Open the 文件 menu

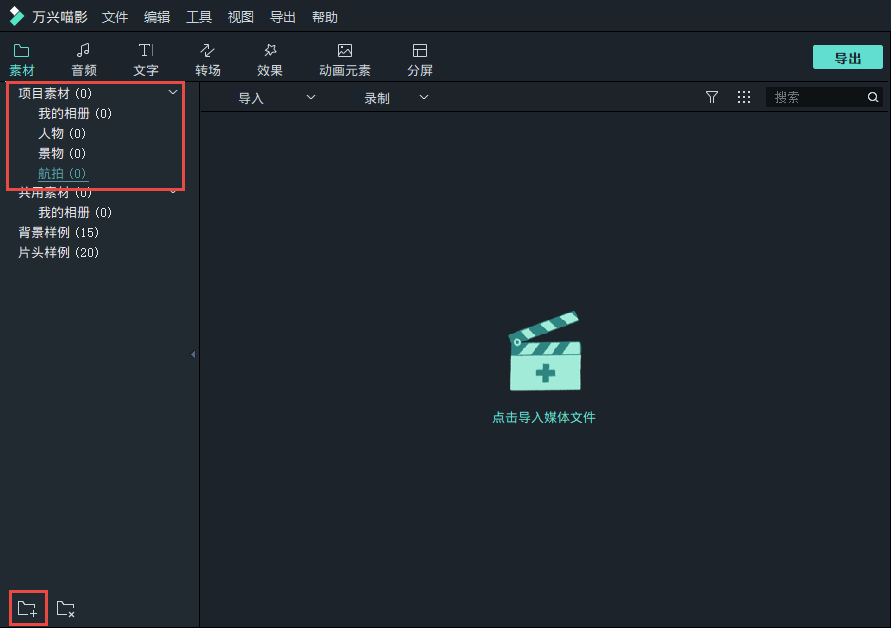click(x=115, y=17)
